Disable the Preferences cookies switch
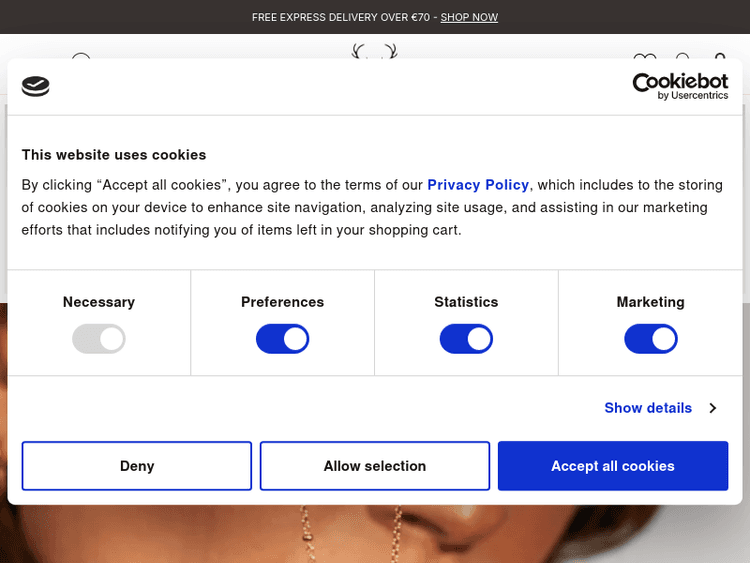750x563 pixels. pyautogui.click(x=283, y=339)
